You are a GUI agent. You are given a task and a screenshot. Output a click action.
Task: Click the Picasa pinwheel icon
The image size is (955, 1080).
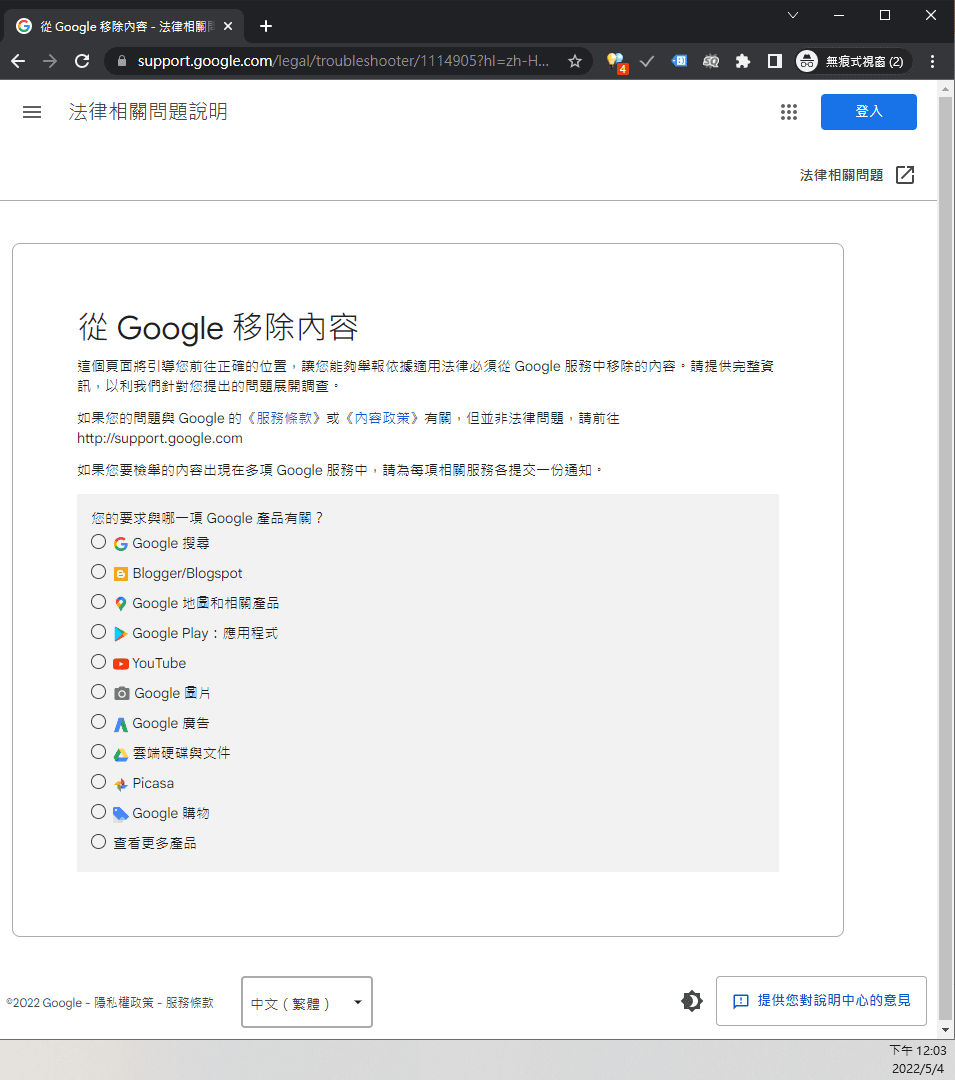(x=120, y=784)
